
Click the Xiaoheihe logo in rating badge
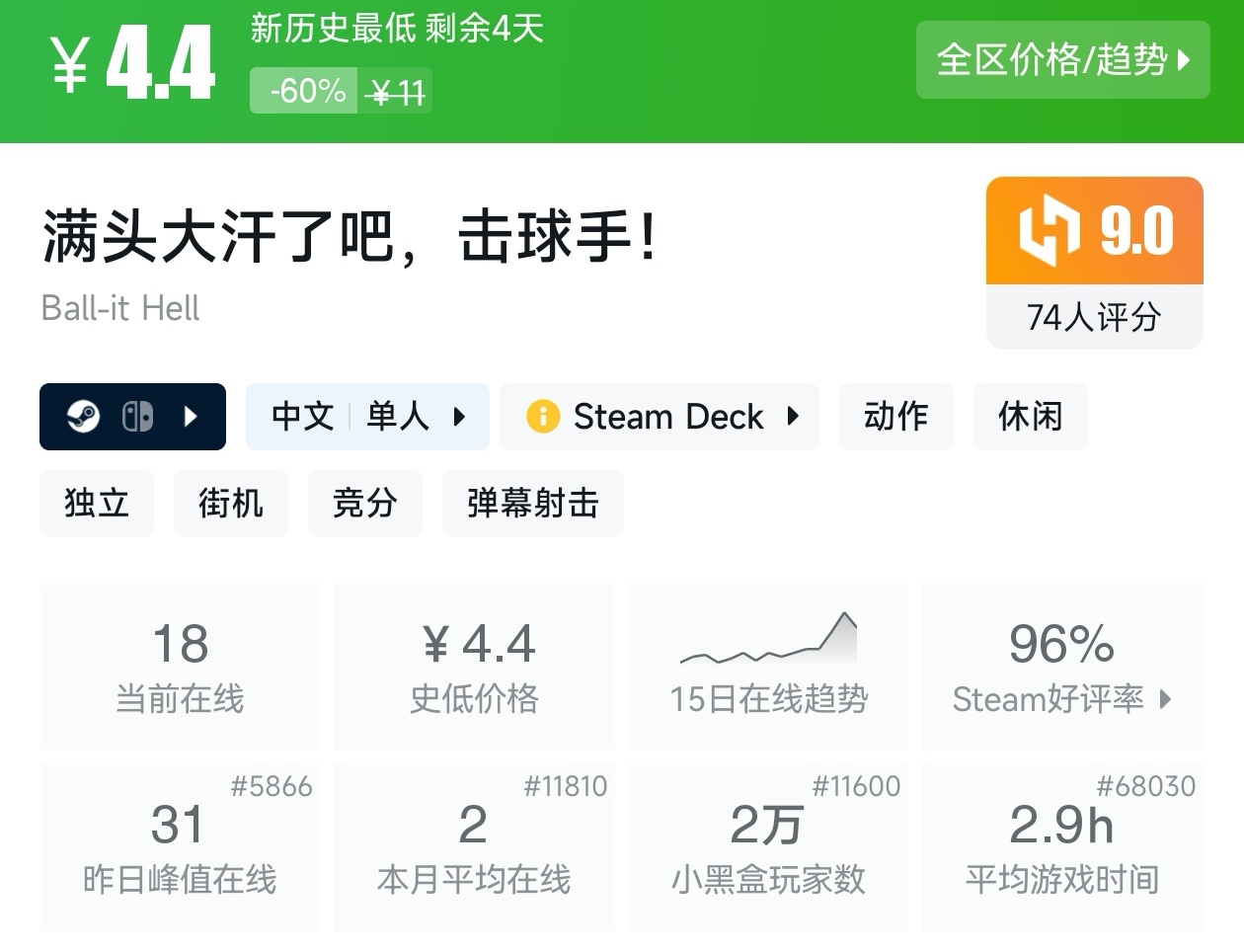1049,231
